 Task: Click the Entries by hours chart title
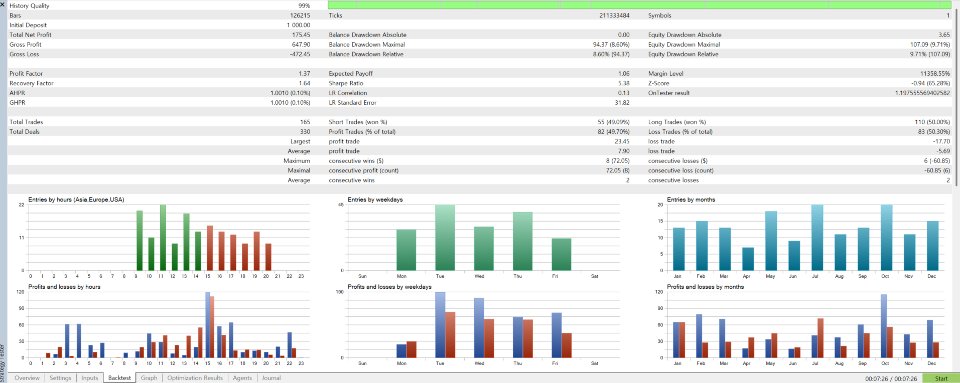pos(77,200)
